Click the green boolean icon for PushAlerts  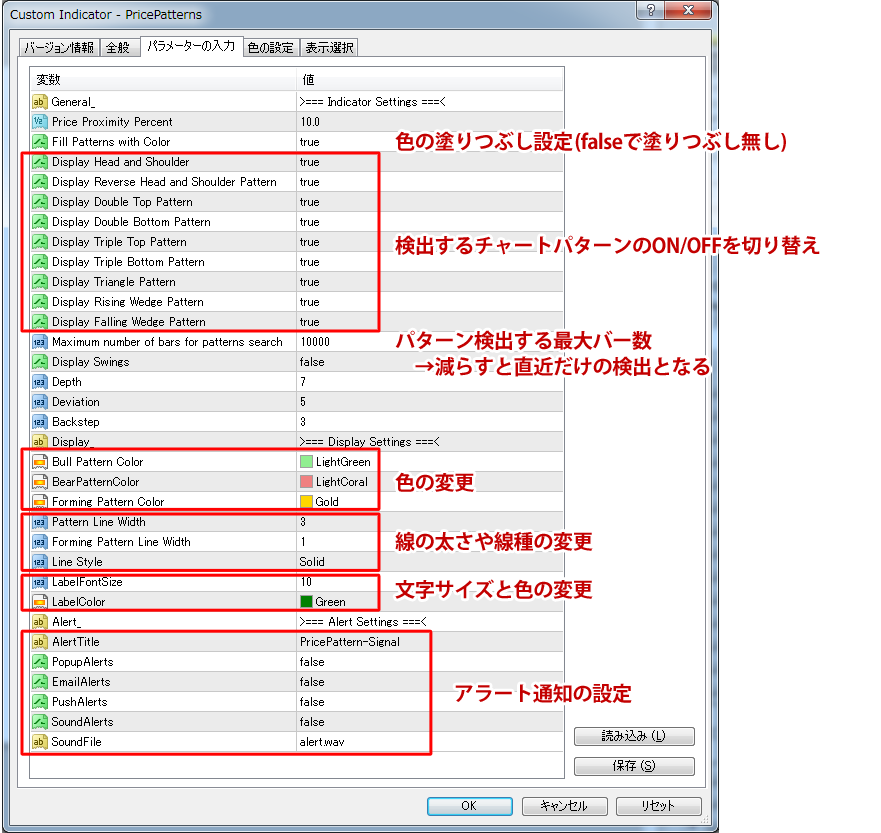[41, 701]
